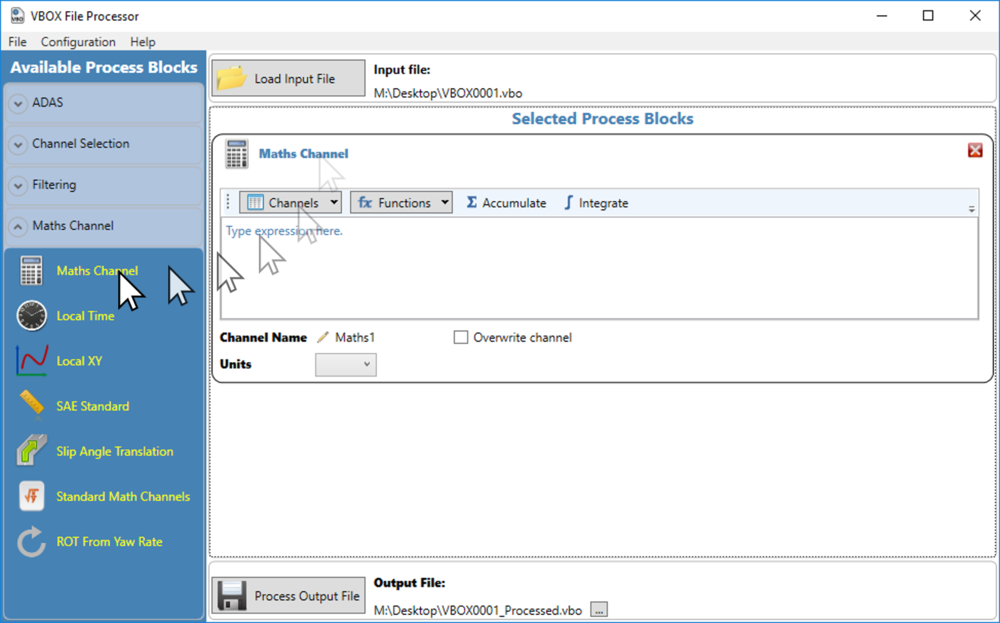Click the Process Output File button
The width and height of the screenshot is (1000, 623).
click(x=288, y=596)
